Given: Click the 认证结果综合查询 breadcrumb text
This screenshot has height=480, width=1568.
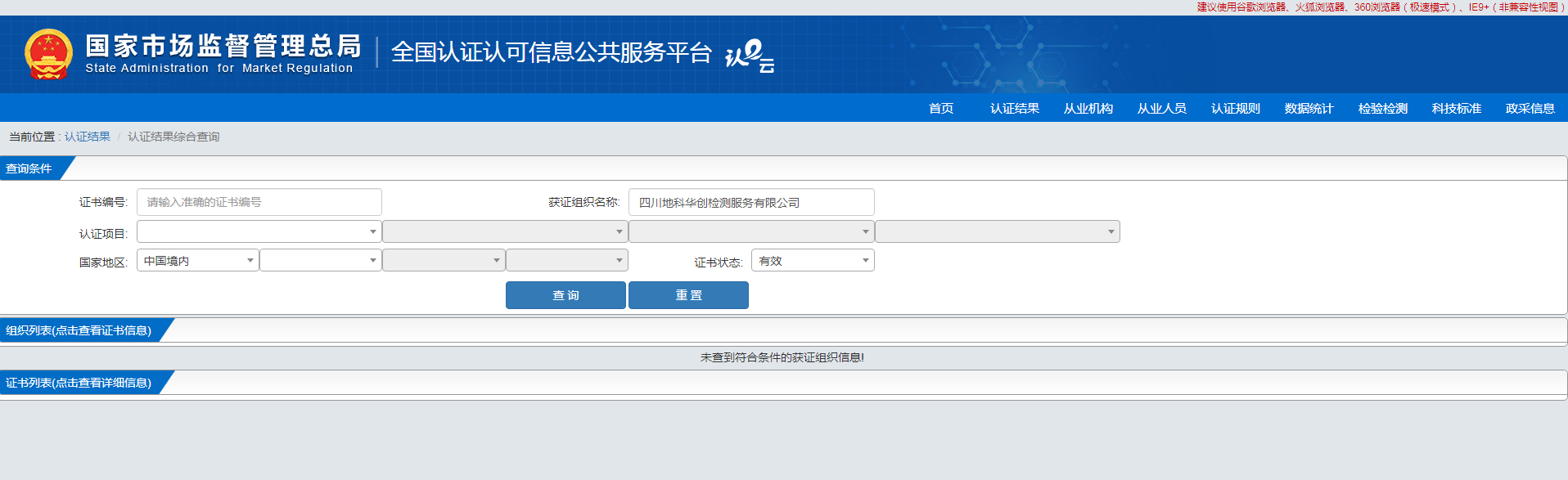Looking at the screenshot, I should (173, 137).
